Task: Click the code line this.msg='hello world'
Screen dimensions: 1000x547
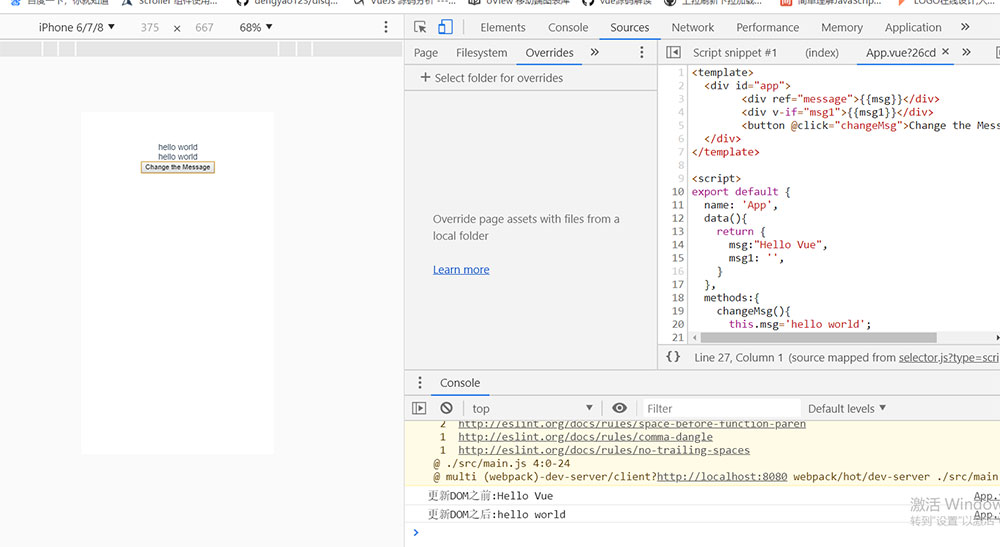Action: click(x=800, y=324)
